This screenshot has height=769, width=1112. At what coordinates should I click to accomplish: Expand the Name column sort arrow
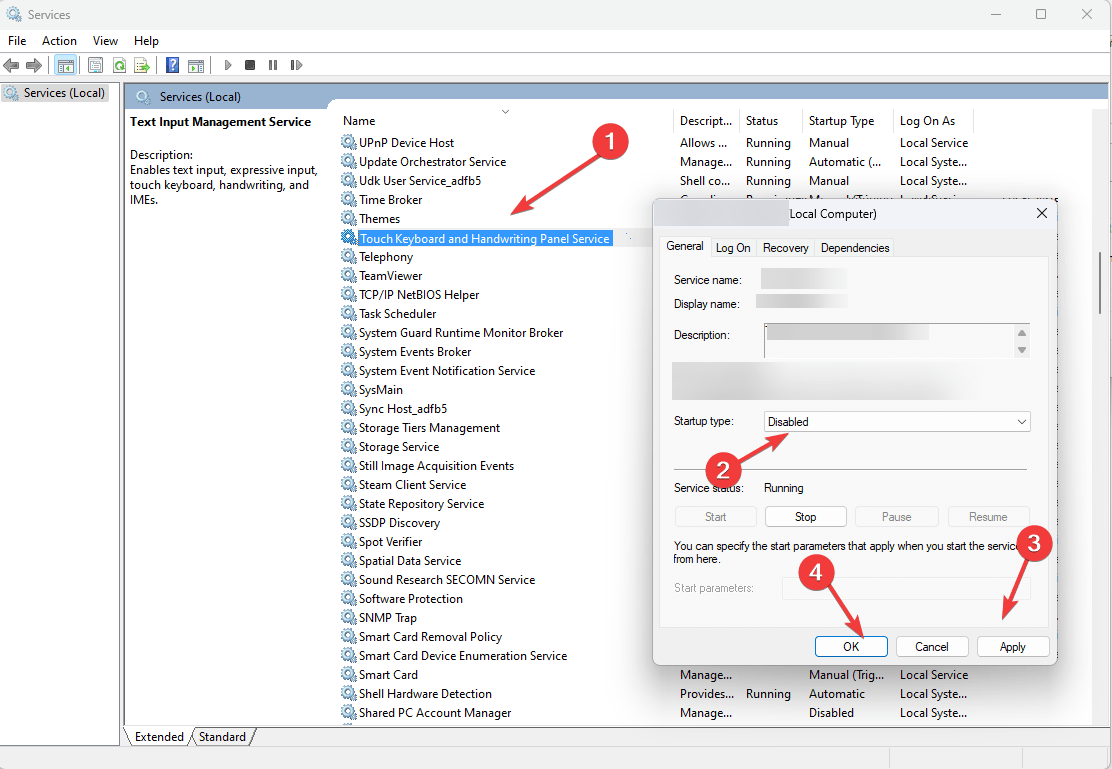(x=505, y=111)
